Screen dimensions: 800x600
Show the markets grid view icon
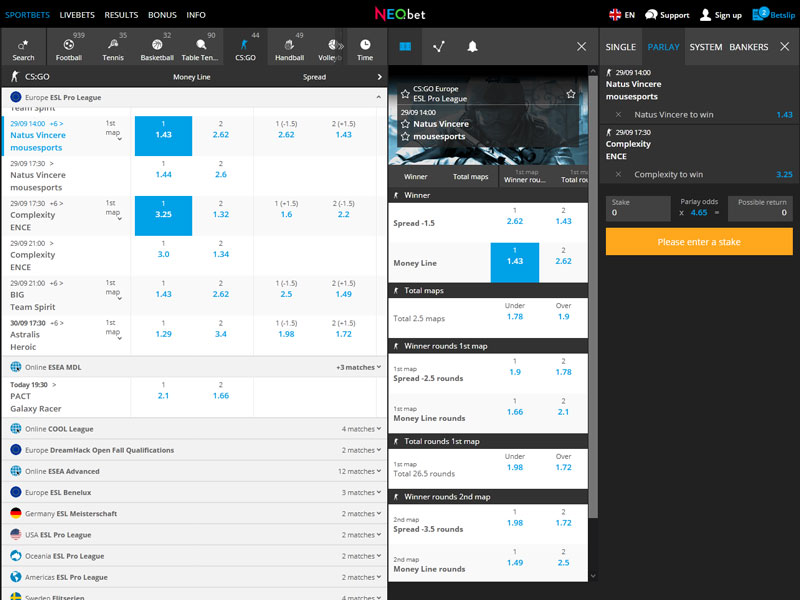point(405,46)
